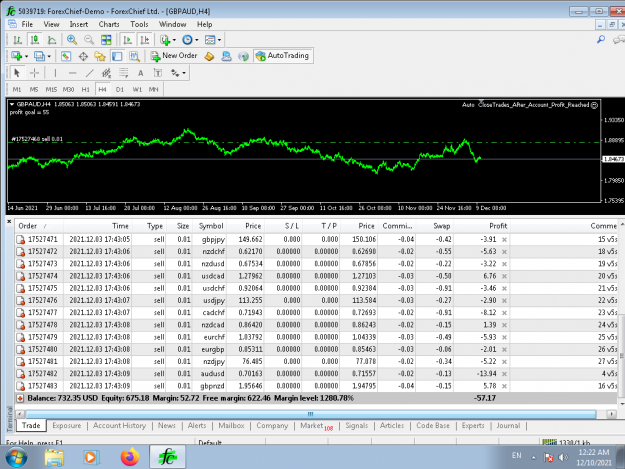This screenshot has height=469, width=625.
Task: Open the media player taskbar icon
Action: tap(91, 457)
